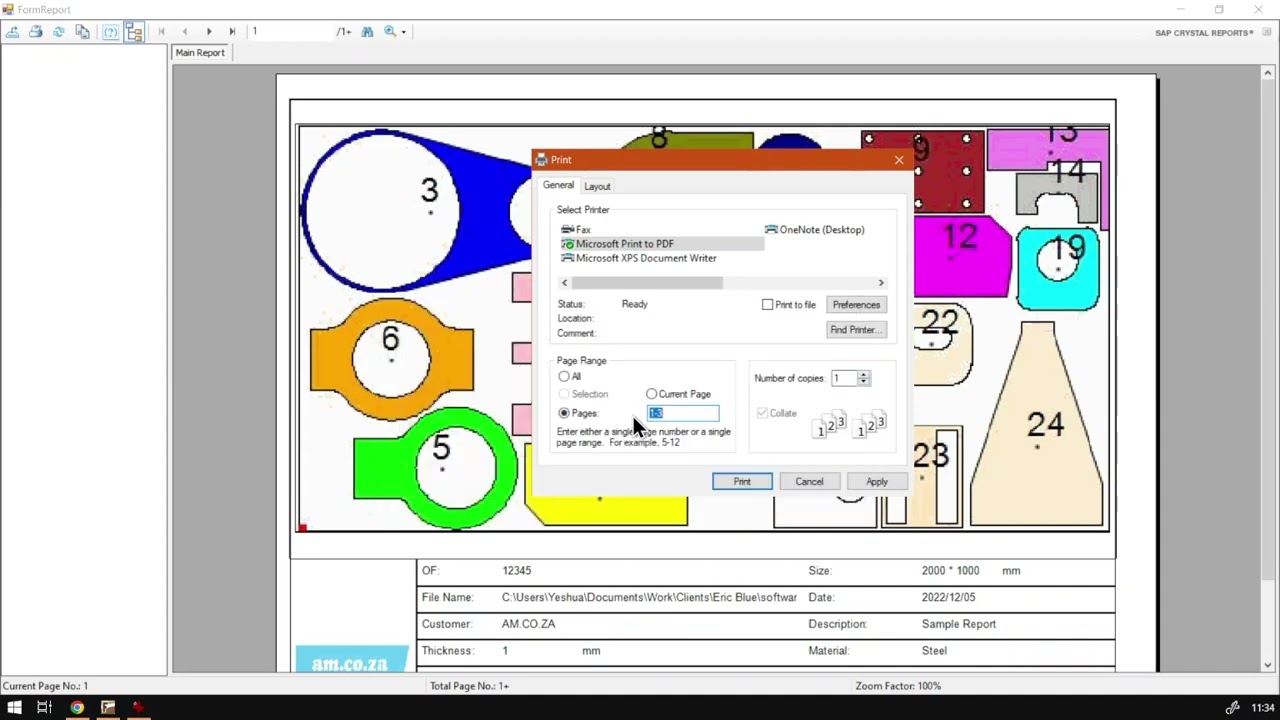
Task: Switch to the Layout tab in Print dialog
Action: point(597,186)
